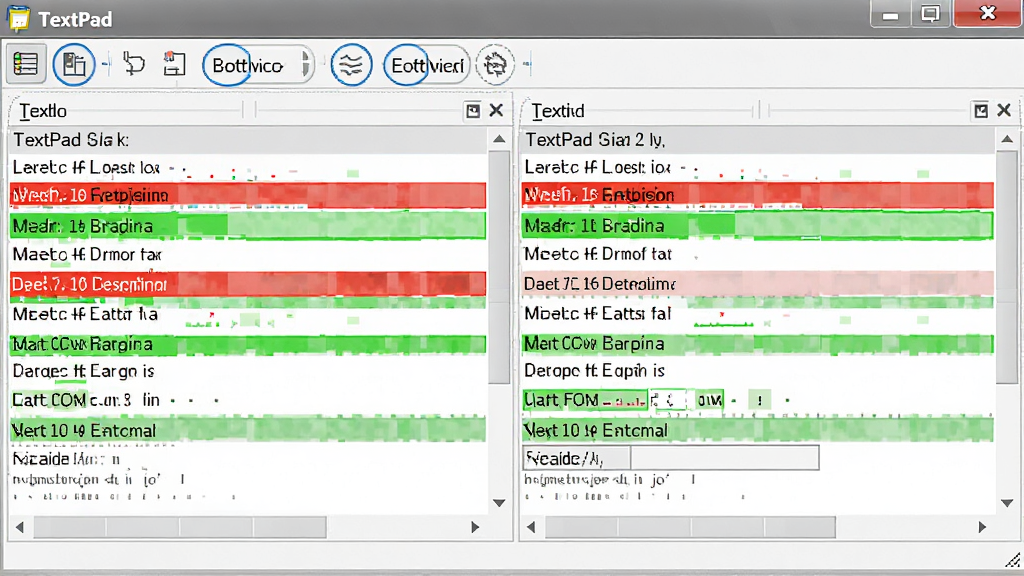Click left pane horizontal scroll left arrow

click(x=20, y=527)
